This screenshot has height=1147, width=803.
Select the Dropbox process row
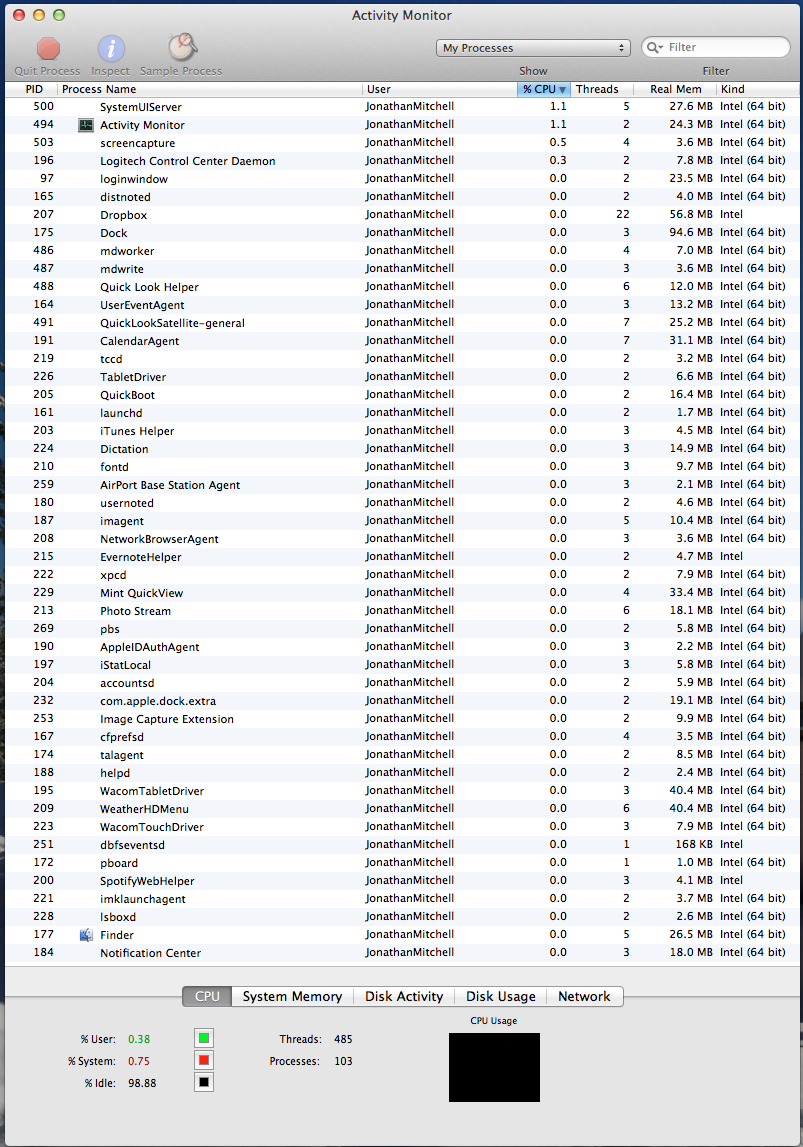tap(402, 215)
